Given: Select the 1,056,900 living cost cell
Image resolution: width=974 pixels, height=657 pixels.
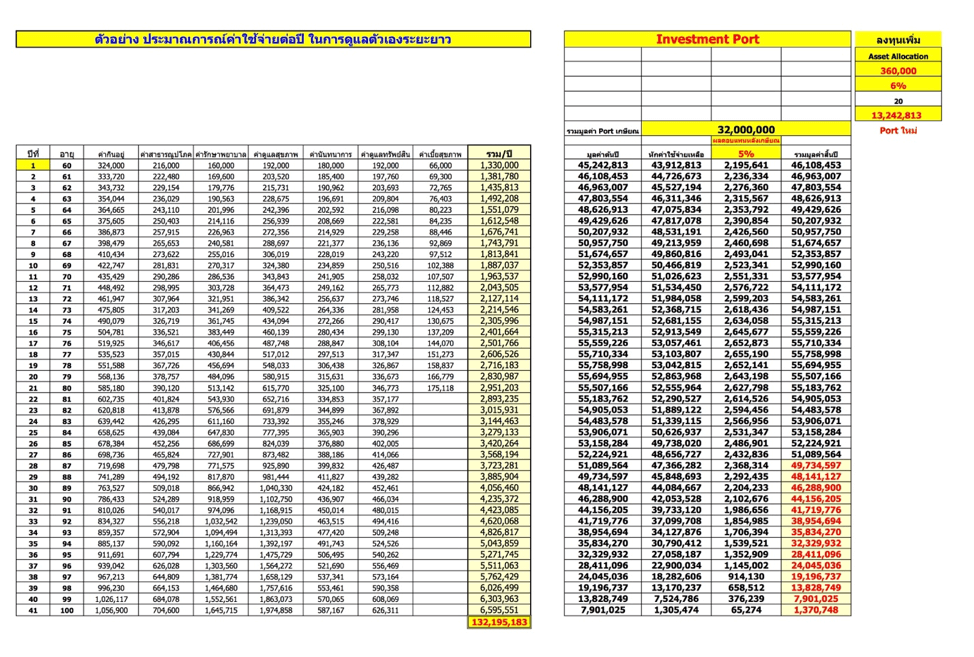Looking at the screenshot, I should point(111,610).
